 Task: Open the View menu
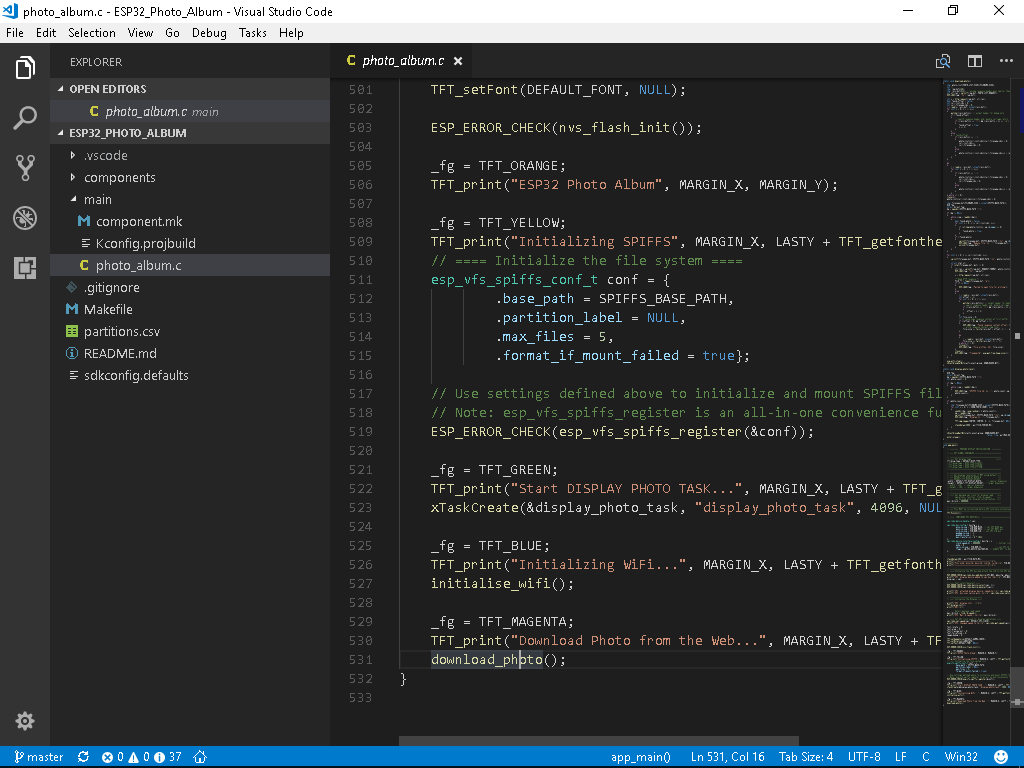click(x=140, y=33)
